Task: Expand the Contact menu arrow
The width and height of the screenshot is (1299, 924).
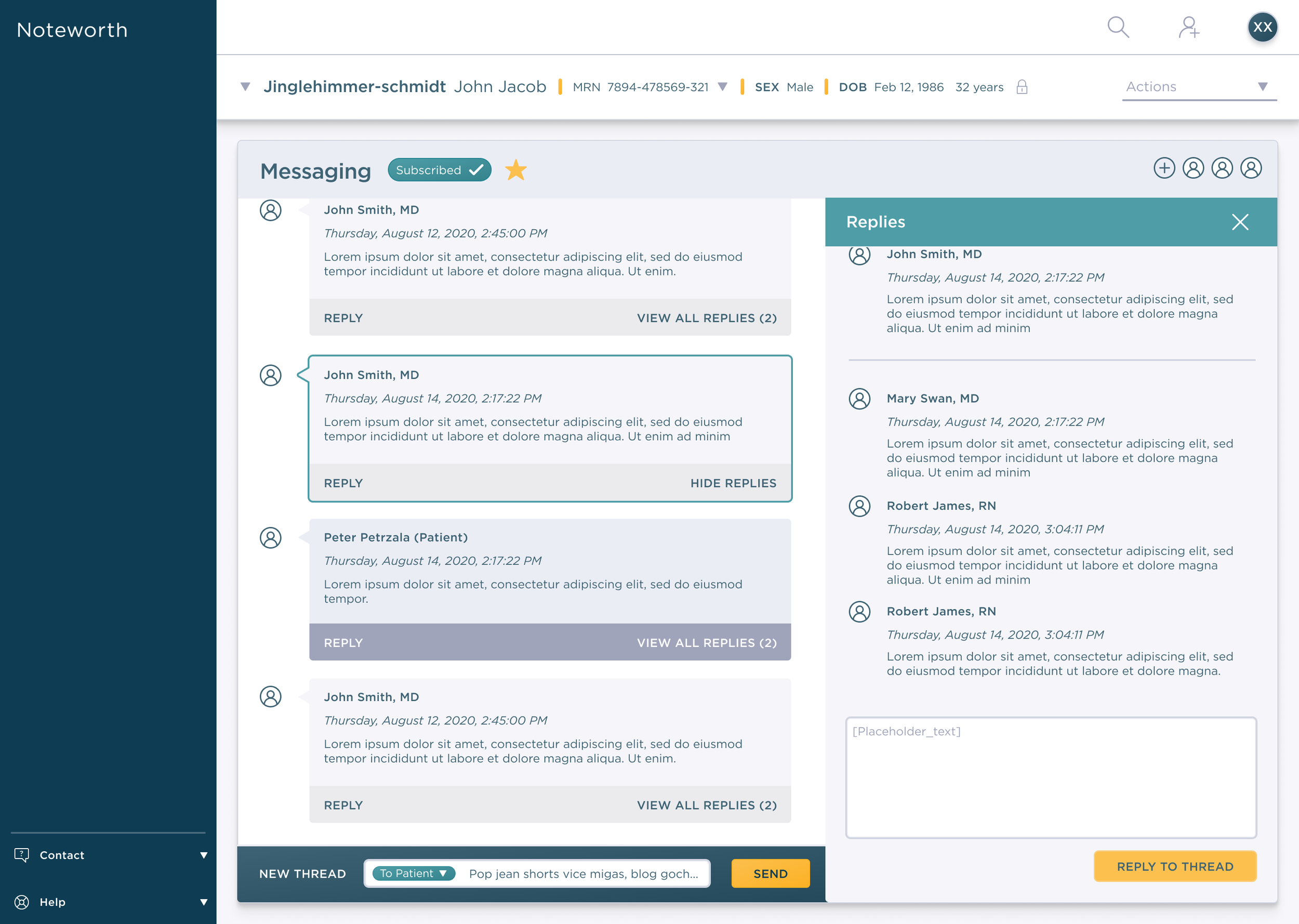Action: pos(204,855)
